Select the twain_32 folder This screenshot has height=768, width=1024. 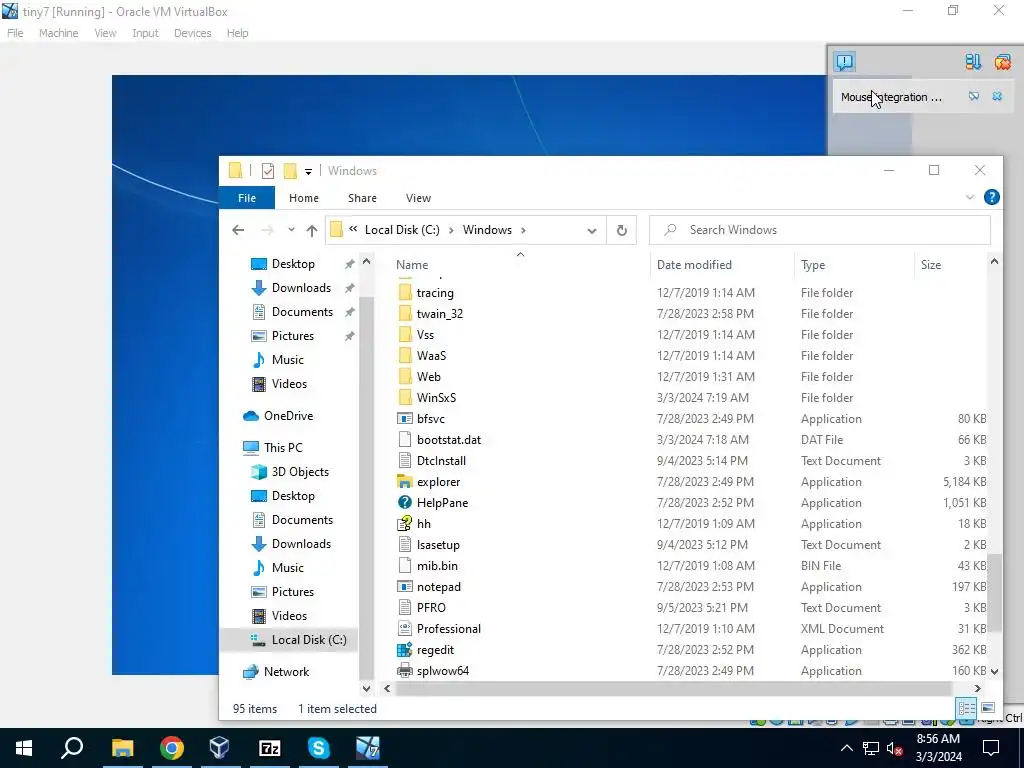coord(440,313)
